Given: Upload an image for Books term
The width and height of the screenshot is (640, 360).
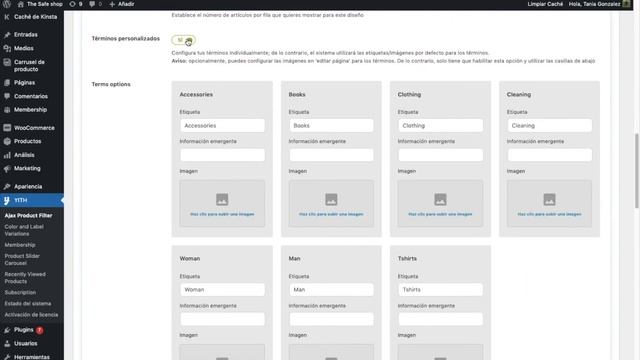Looking at the screenshot, I should click(x=331, y=203).
